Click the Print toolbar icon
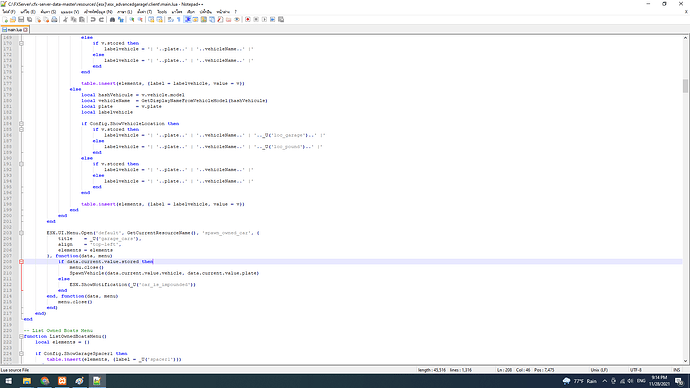 click(x=54, y=19)
